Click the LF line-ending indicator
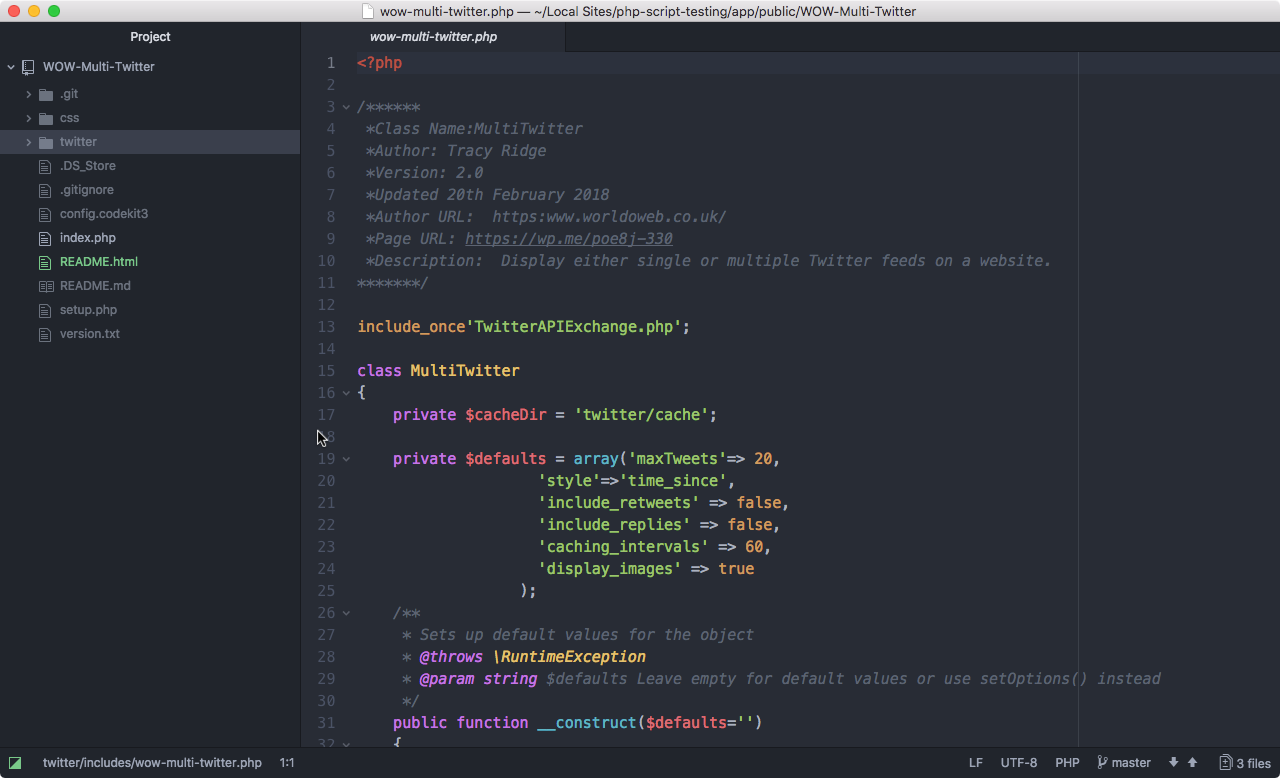The image size is (1280, 778). pyautogui.click(x=975, y=762)
